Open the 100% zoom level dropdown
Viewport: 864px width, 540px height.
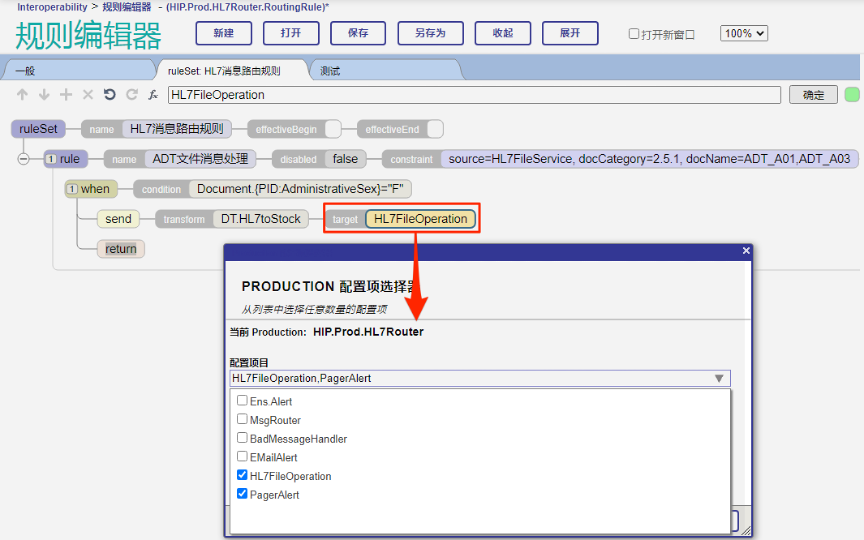click(743, 33)
